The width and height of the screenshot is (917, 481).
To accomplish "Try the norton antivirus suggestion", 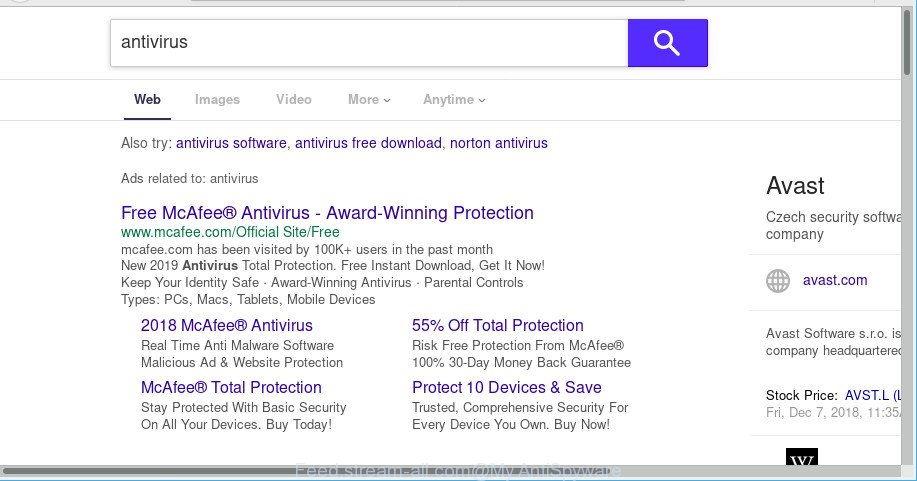I will pyautogui.click(x=499, y=143).
